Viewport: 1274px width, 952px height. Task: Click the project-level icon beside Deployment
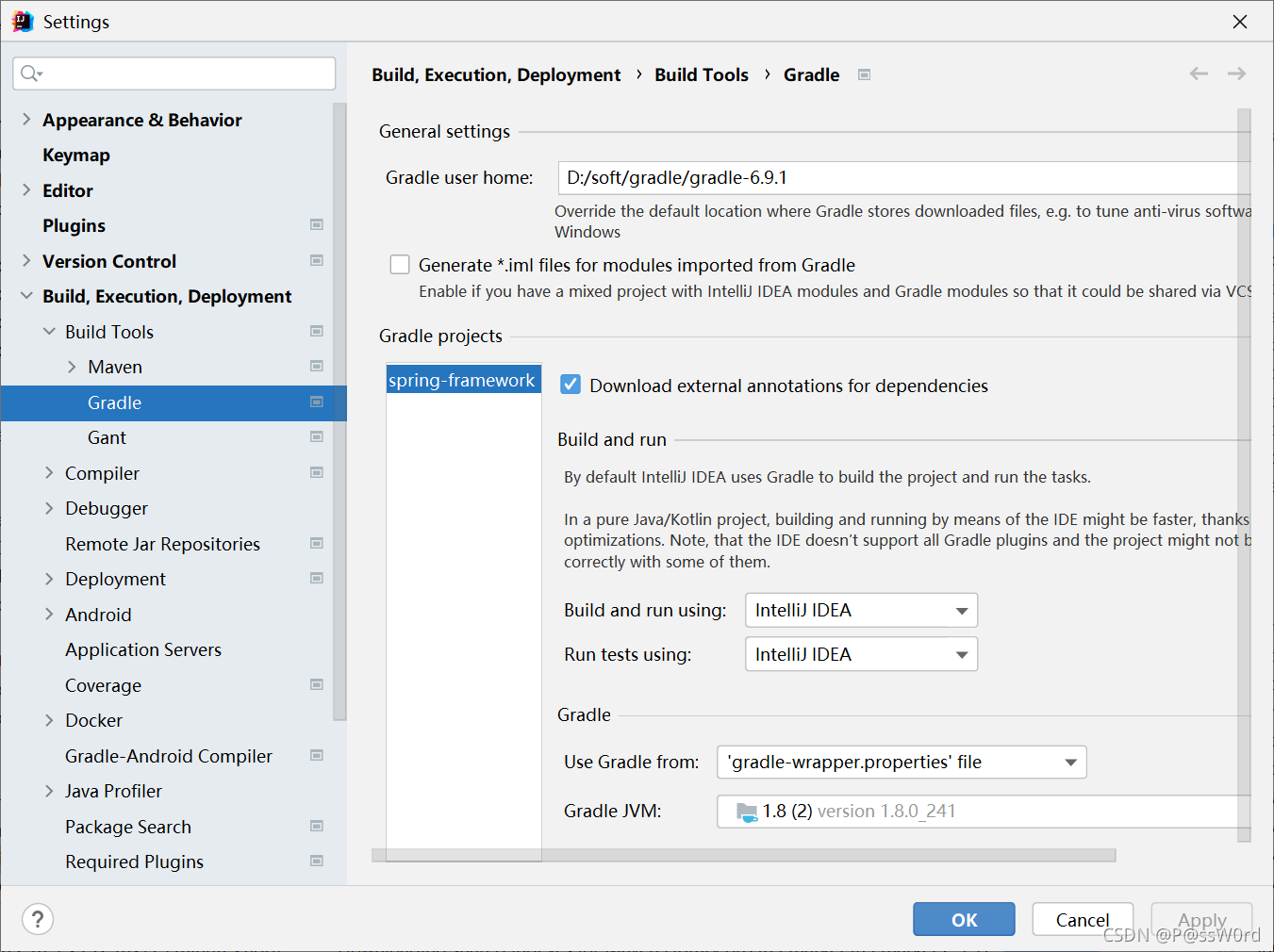point(317,579)
